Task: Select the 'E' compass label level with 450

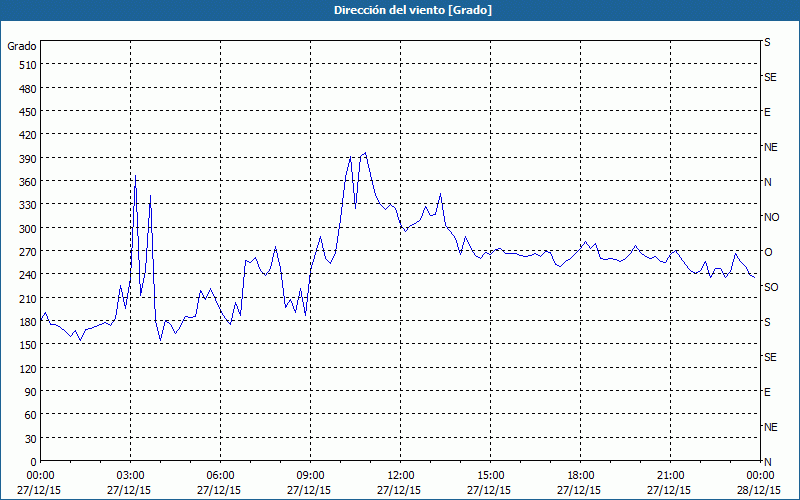Action: [767, 112]
